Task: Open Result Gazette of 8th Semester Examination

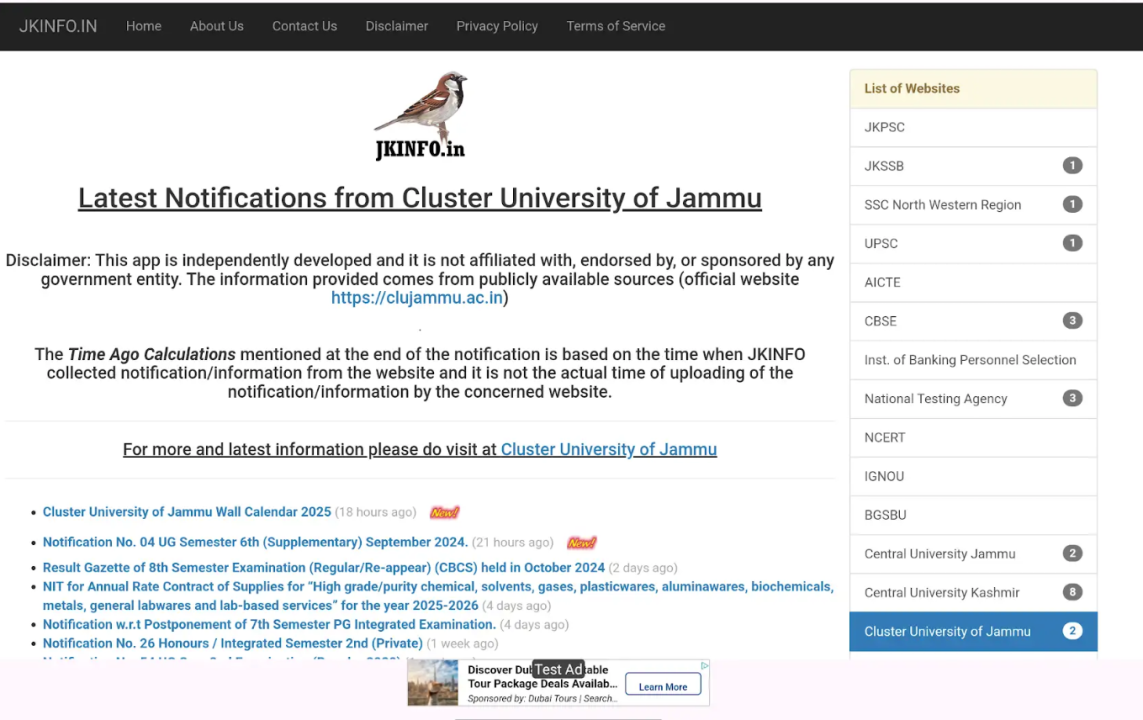Action: [x=324, y=568]
